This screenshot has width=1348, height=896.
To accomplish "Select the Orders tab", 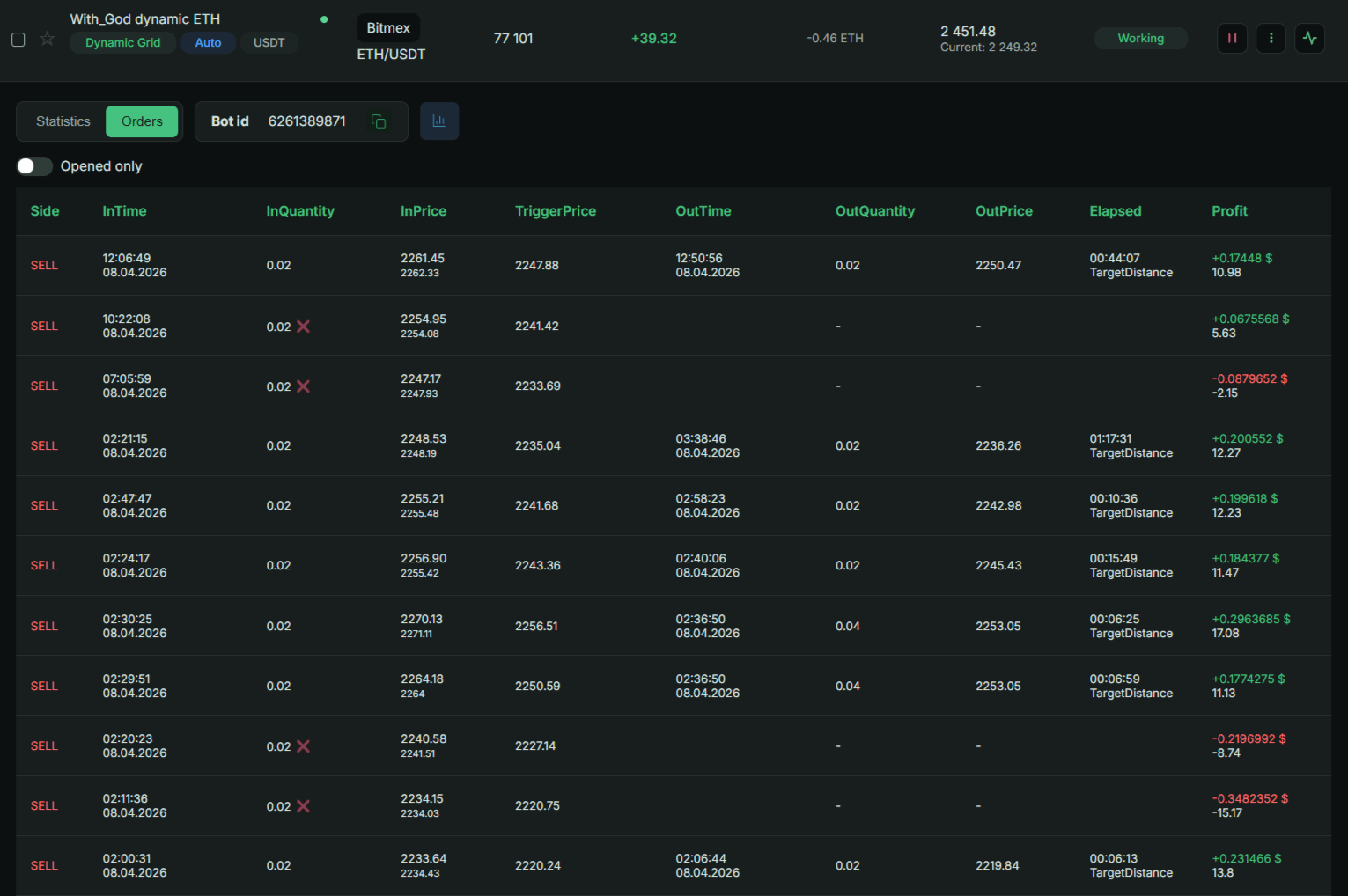I will [142, 121].
